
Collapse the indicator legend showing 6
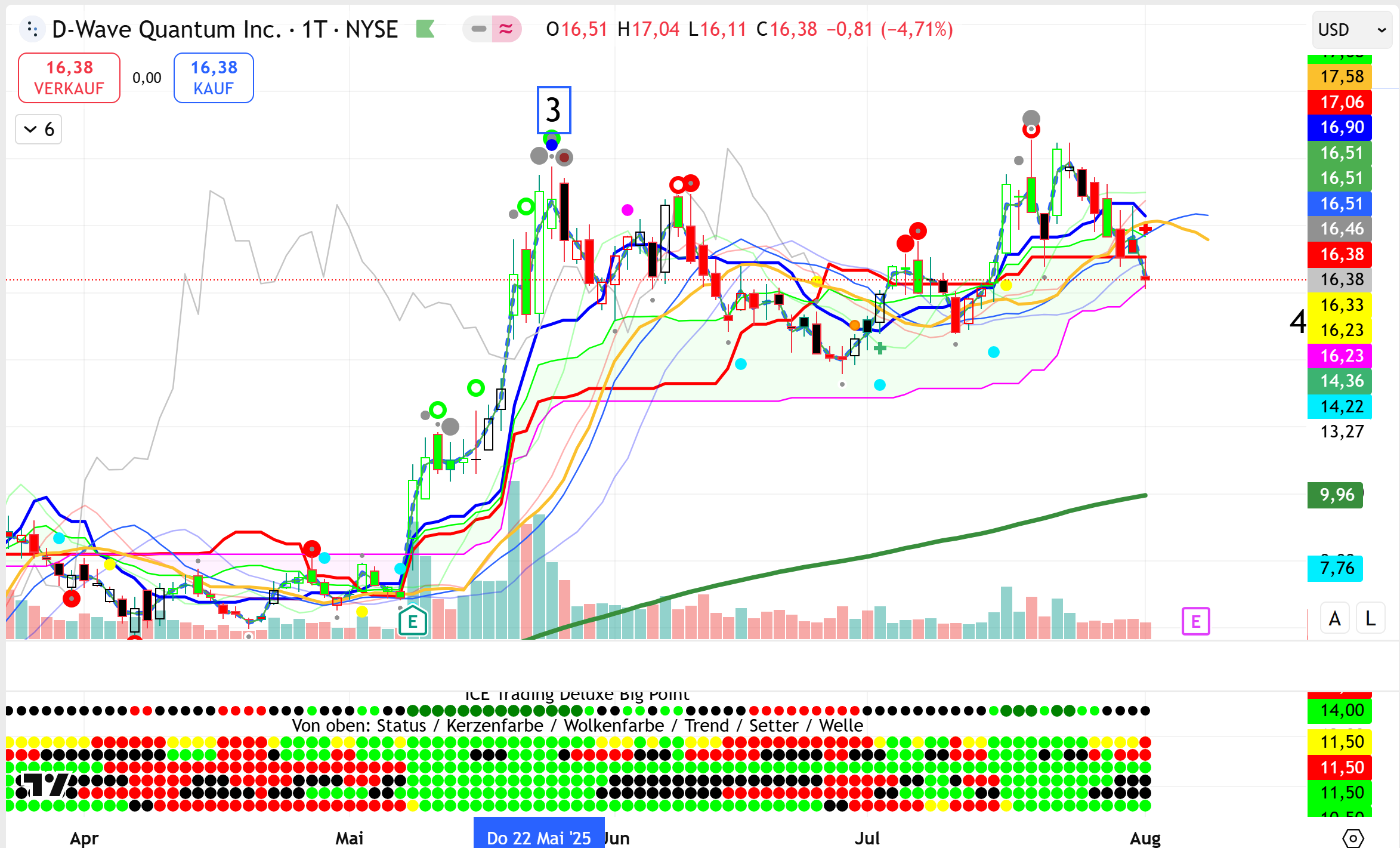click(x=39, y=129)
